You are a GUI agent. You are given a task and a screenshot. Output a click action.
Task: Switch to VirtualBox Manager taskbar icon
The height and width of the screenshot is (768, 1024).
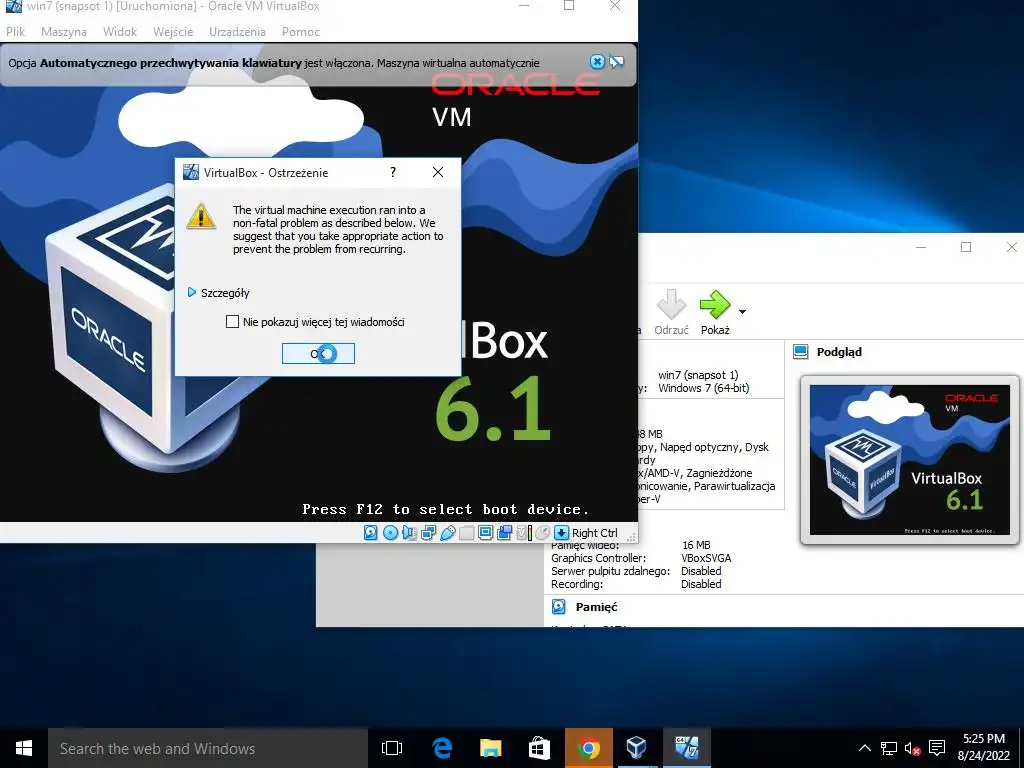(x=637, y=748)
